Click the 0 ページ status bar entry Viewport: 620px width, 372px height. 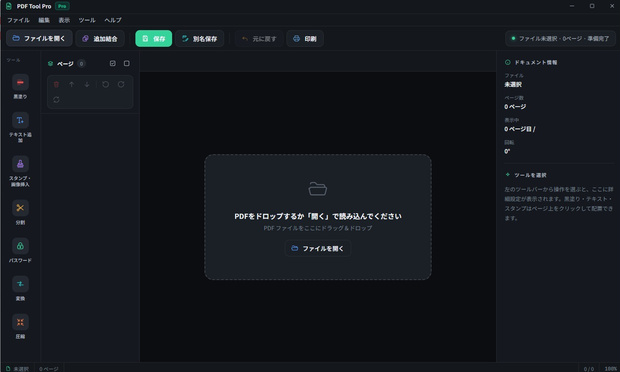pos(49,369)
